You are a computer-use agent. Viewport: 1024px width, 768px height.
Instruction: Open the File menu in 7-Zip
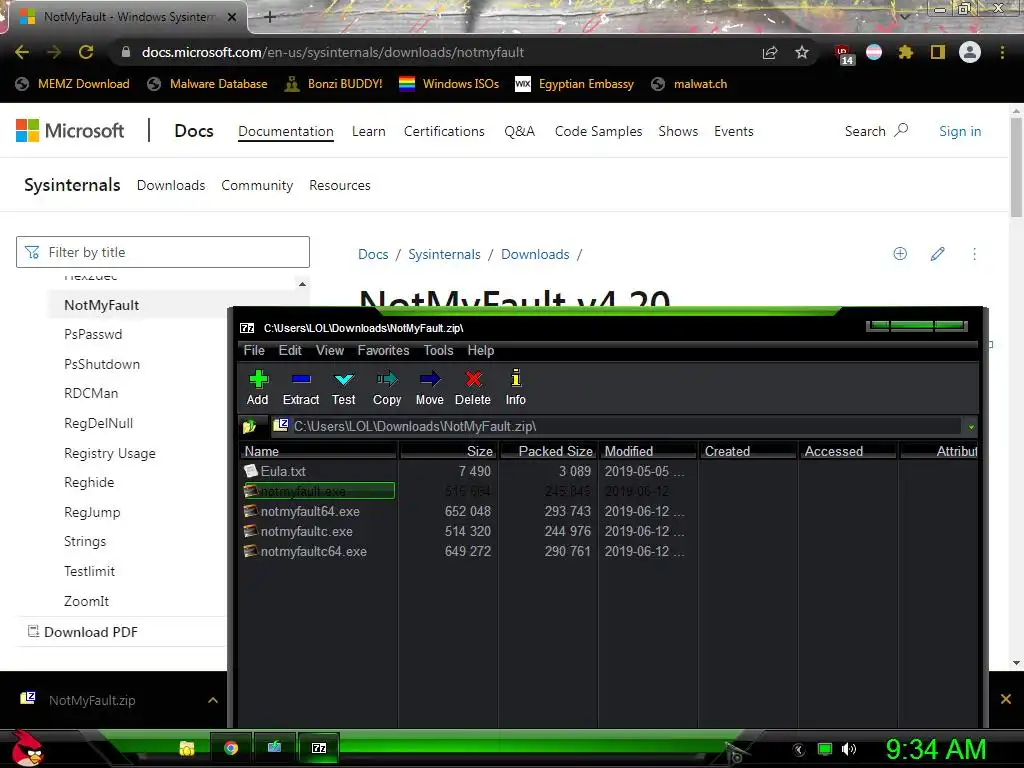click(254, 351)
